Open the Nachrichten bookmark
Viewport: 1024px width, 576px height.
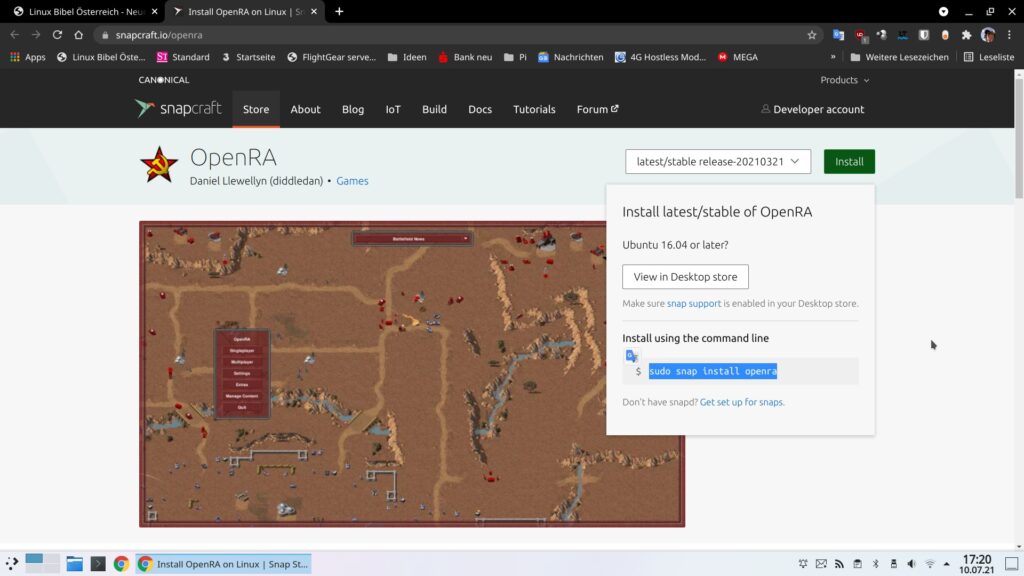coord(570,57)
